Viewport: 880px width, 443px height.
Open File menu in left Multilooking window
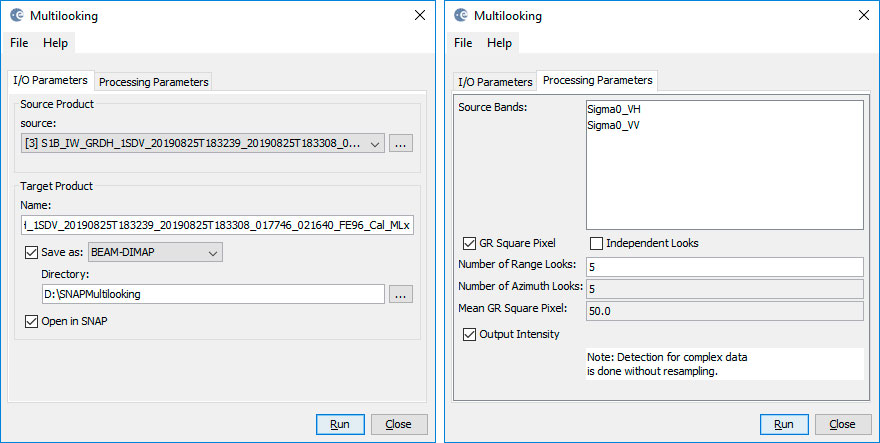click(19, 43)
